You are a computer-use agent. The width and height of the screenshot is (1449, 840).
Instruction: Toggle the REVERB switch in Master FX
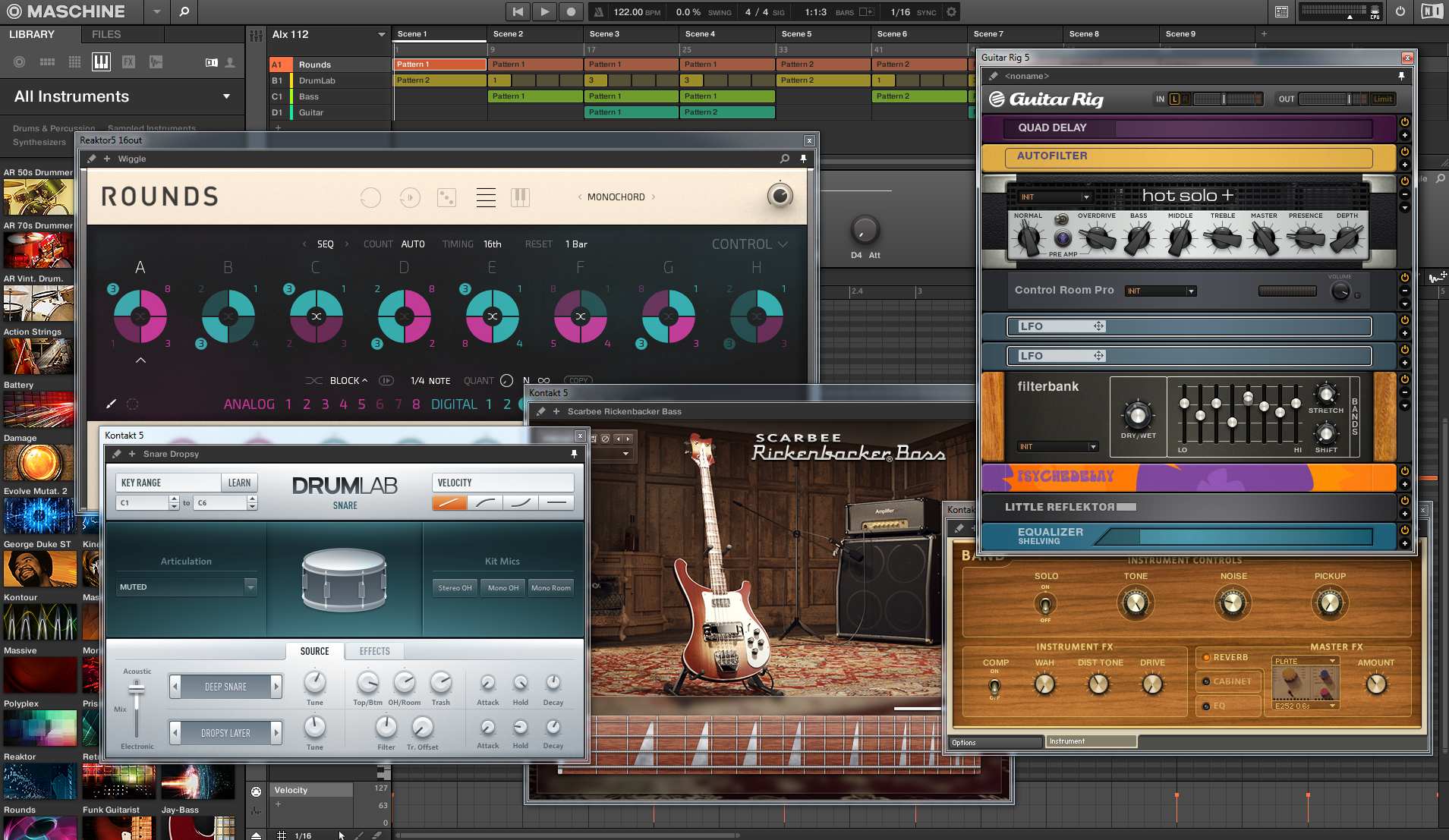pos(1207,657)
